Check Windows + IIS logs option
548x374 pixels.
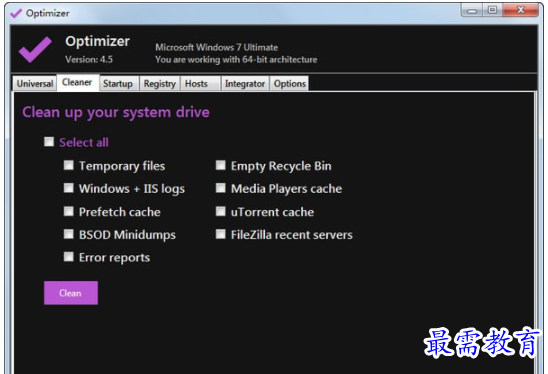(68, 188)
